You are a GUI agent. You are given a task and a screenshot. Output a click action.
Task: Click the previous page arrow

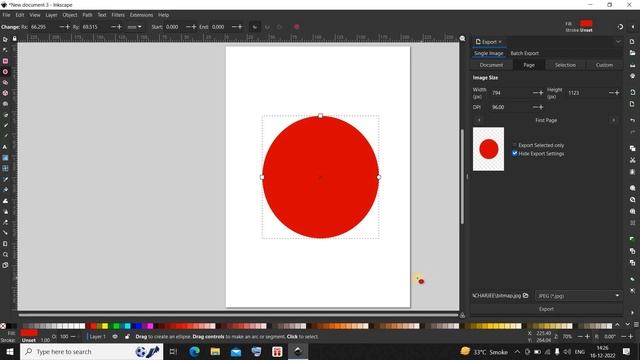pyautogui.click(x=479, y=120)
